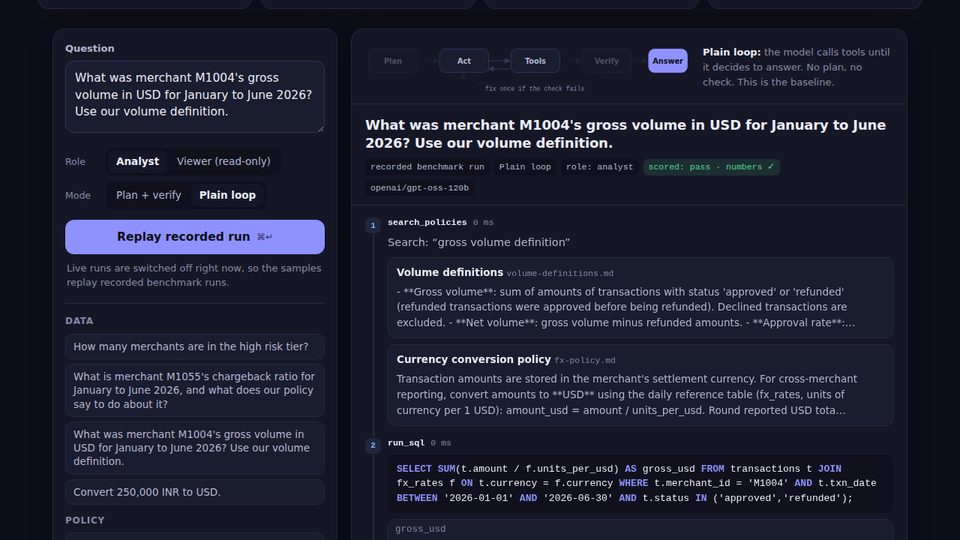The height and width of the screenshot is (540, 960).
Task: Click the Verify stage in pipeline diagram
Action: (x=606, y=61)
